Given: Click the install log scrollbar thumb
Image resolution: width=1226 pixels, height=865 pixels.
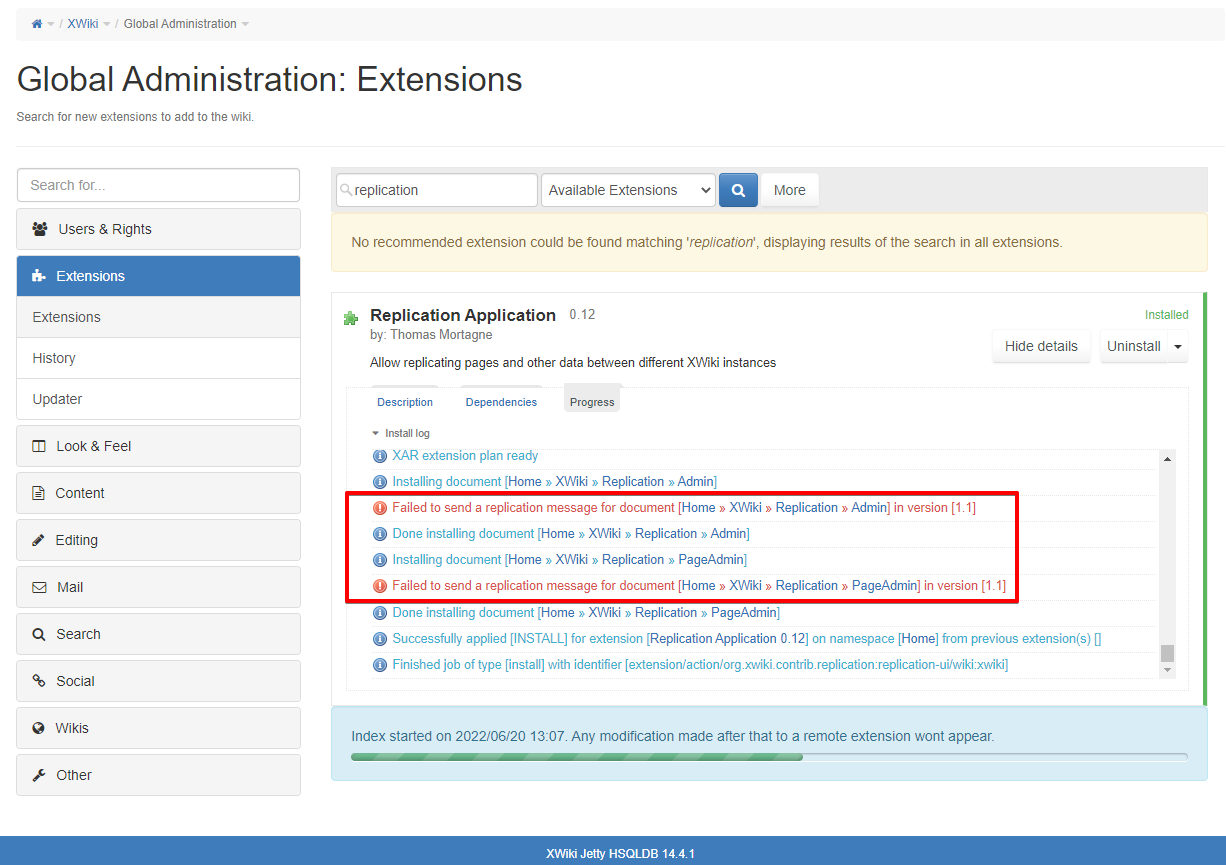Looking at the screenshot, I should (1166, 653).
